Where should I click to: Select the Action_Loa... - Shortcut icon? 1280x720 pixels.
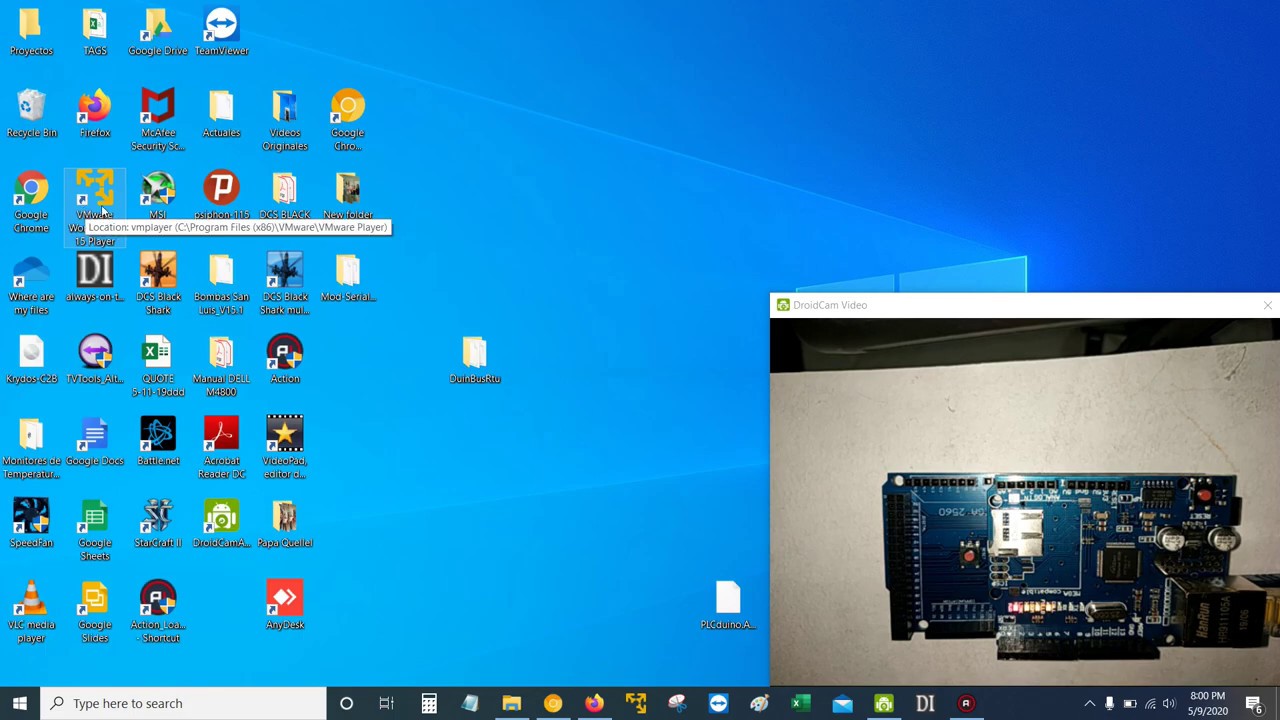coord(158,612)
